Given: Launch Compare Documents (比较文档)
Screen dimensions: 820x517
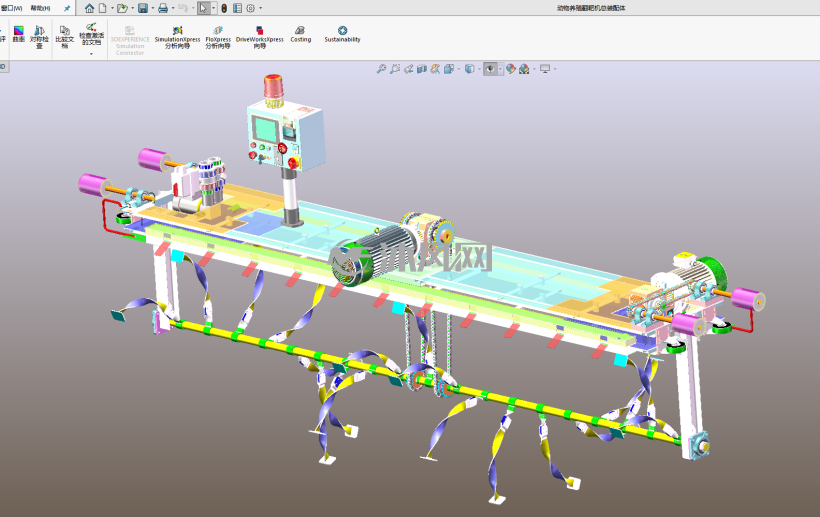Looking at the screenshot, I should [64, 37].
